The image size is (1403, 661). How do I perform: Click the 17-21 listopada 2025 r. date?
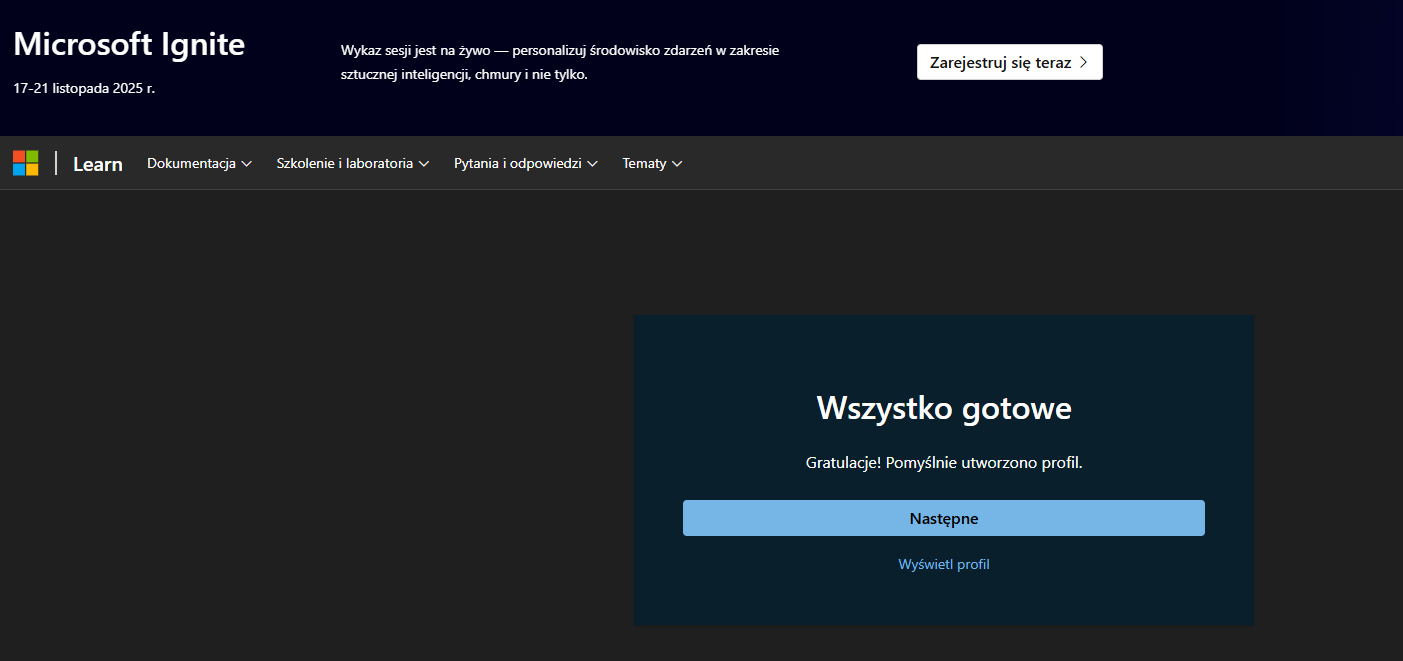(84, 88)
